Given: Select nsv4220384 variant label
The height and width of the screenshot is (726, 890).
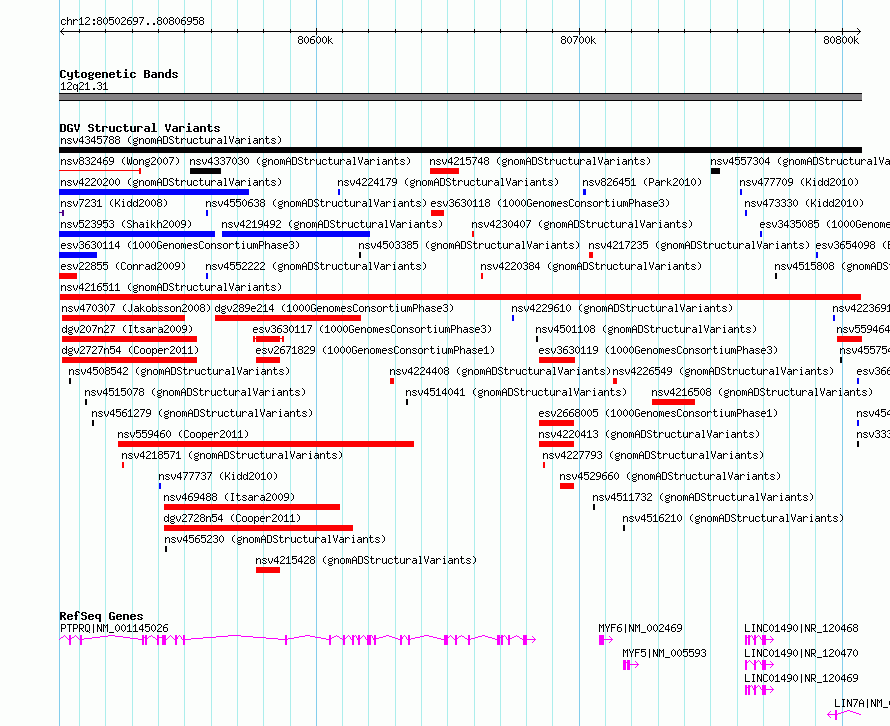Looking at the screenshot, I should tap(591, 266).
